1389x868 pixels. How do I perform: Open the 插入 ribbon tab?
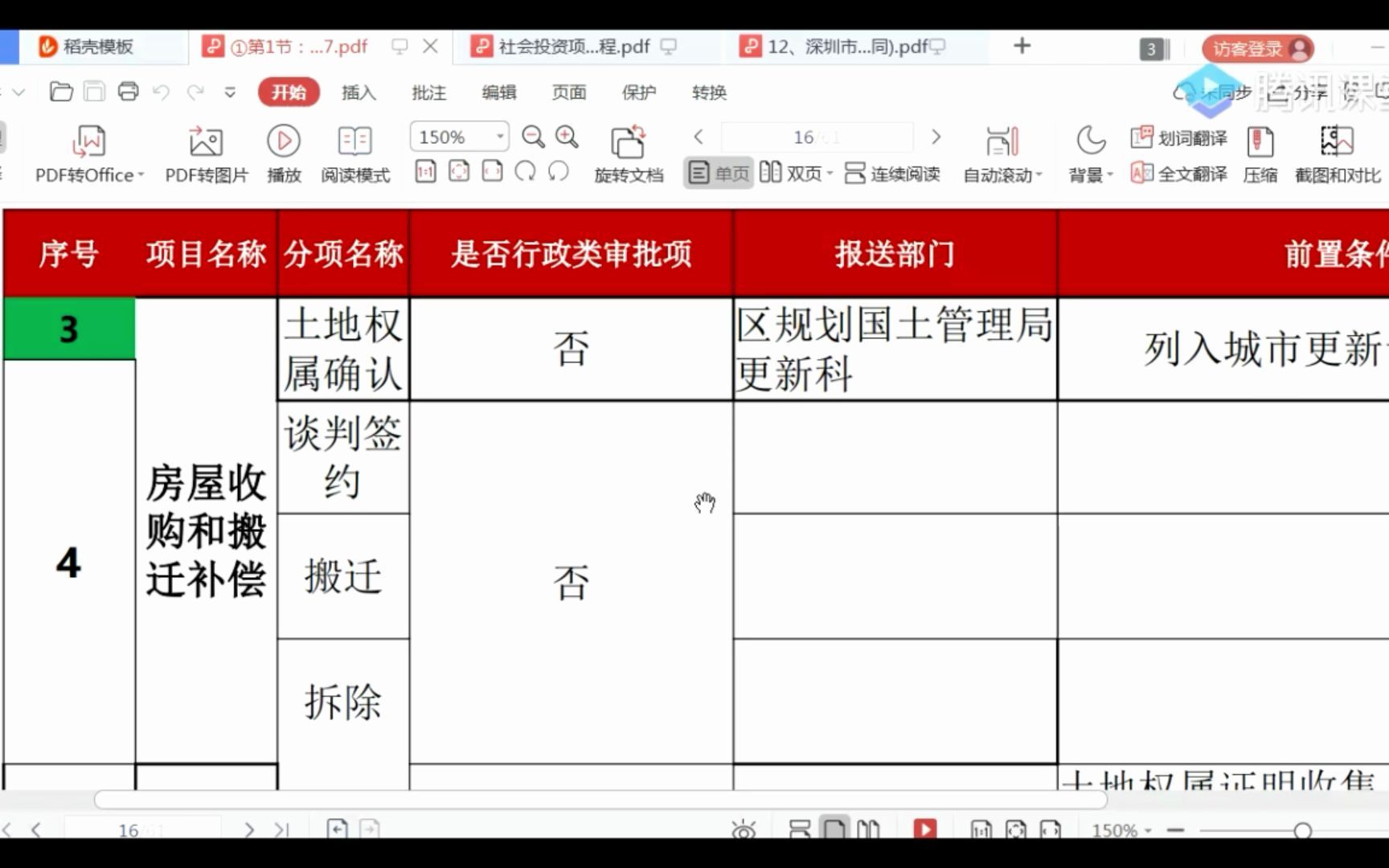point(359,92)
